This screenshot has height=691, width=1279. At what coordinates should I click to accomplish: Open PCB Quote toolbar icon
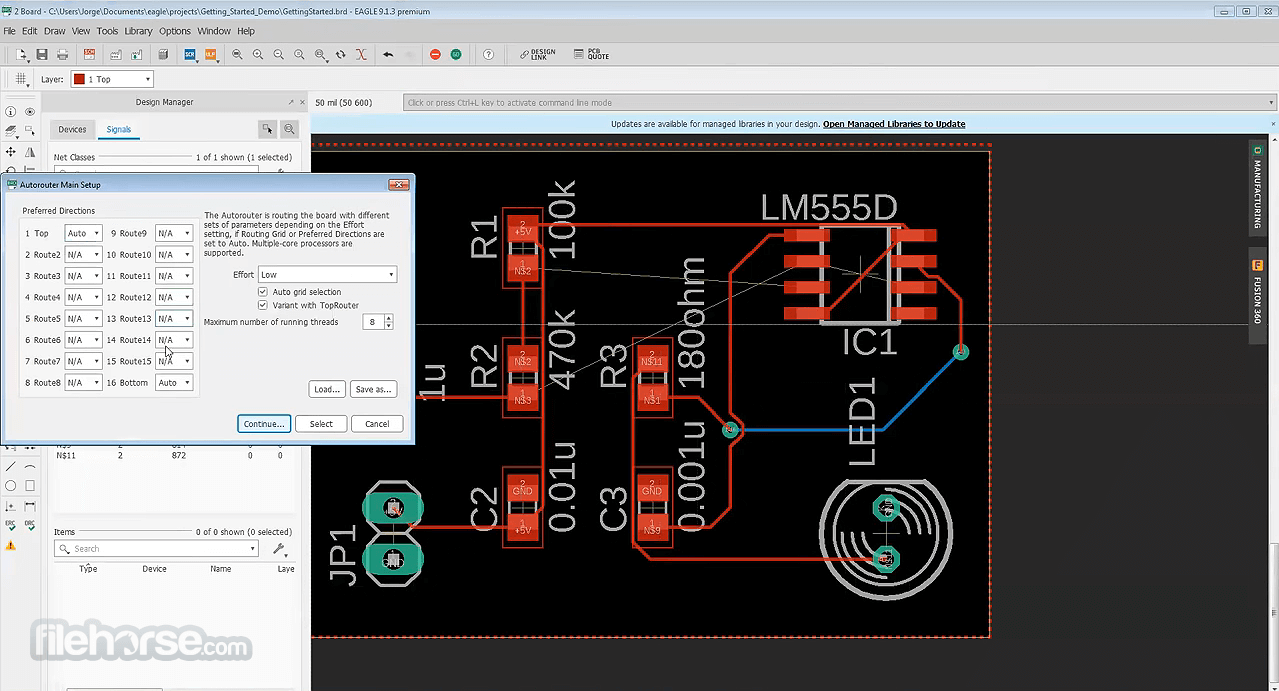coord(592,54)
